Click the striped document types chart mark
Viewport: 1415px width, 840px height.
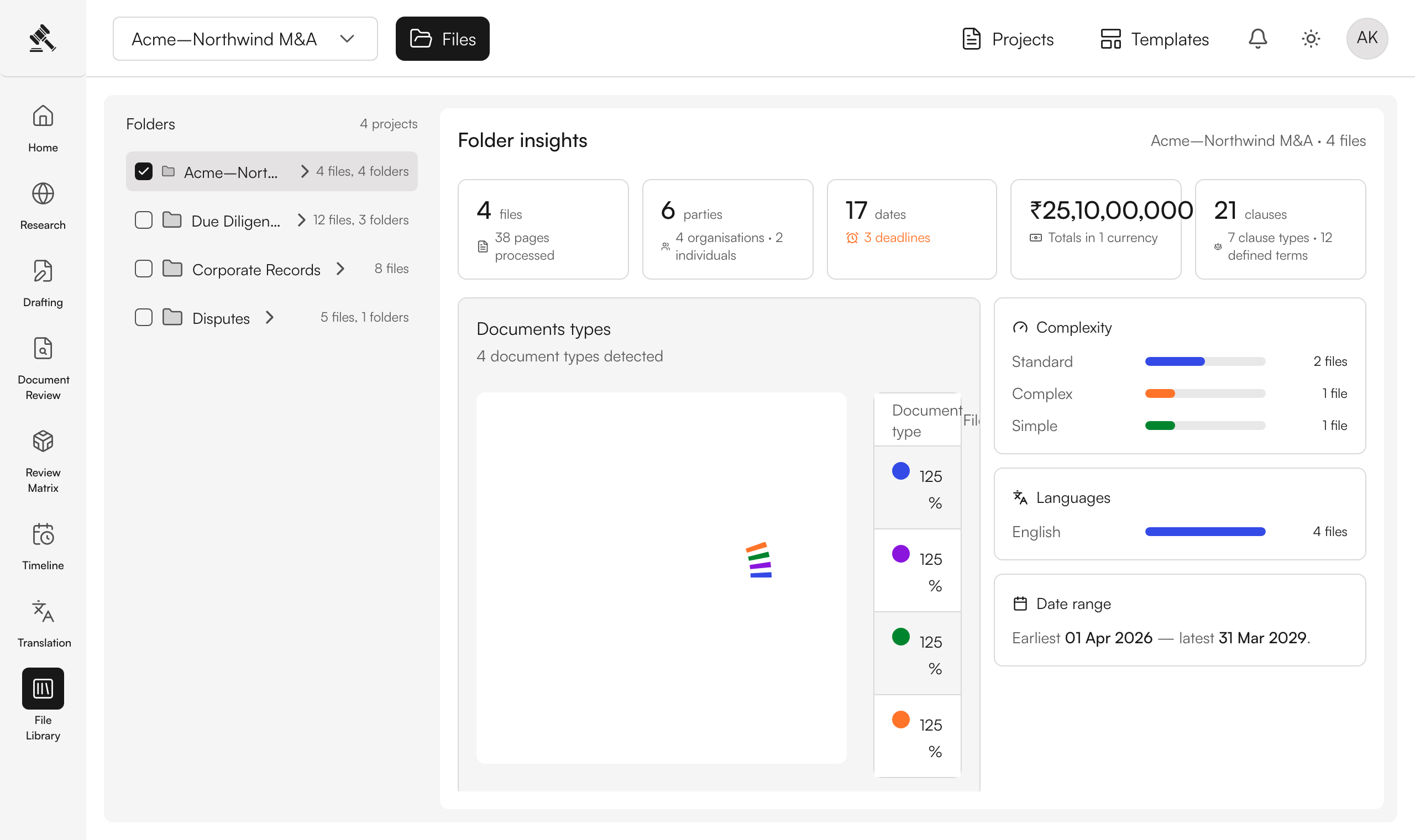pyautogui.click(x=759, y=560)
